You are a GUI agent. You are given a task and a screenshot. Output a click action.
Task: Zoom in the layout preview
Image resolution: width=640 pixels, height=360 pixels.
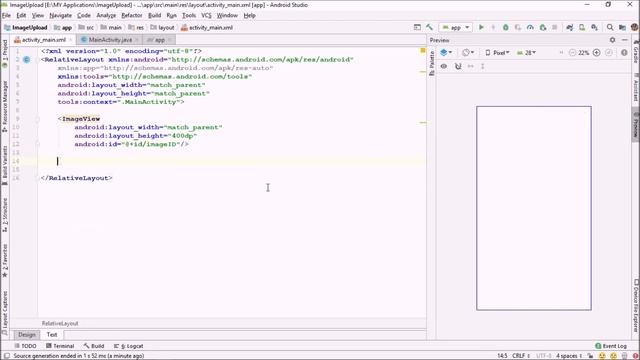point(596,53)
